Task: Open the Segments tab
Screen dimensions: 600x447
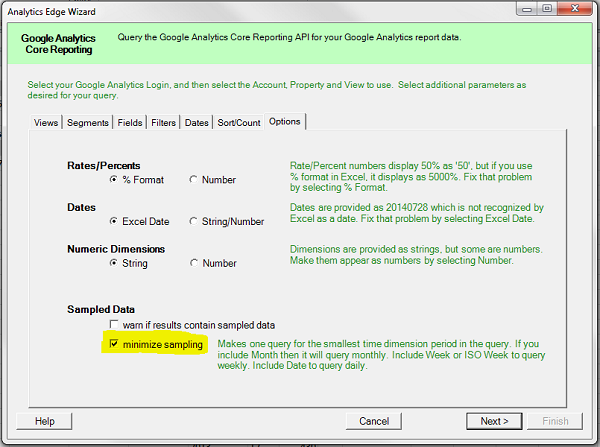Action: coord(88,122)
